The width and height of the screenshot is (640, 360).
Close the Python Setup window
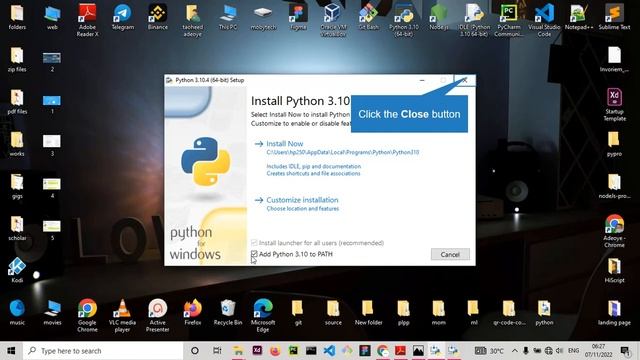(x=464, y=80)
